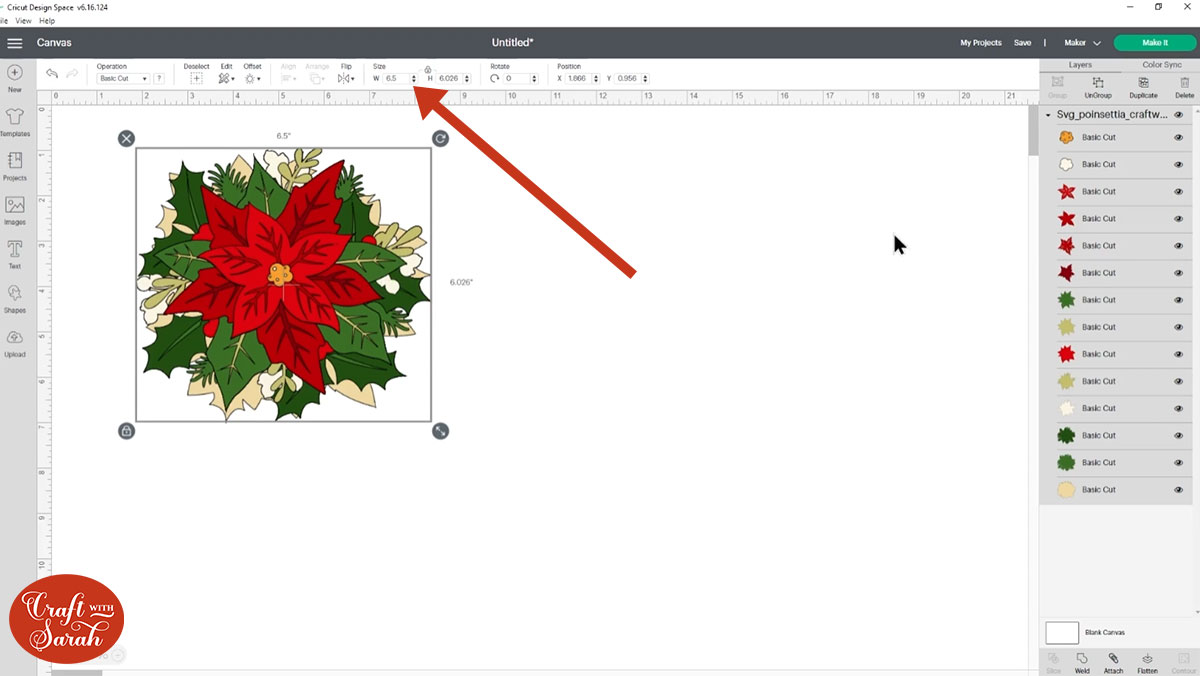Select the orange flower-center layer thumbnail
Screen dimensions: 1200x676
pos(1066,137)
